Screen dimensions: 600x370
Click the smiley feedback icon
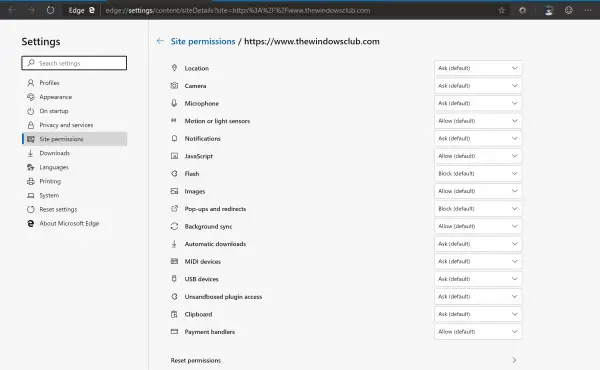click(x=569, y=10)
